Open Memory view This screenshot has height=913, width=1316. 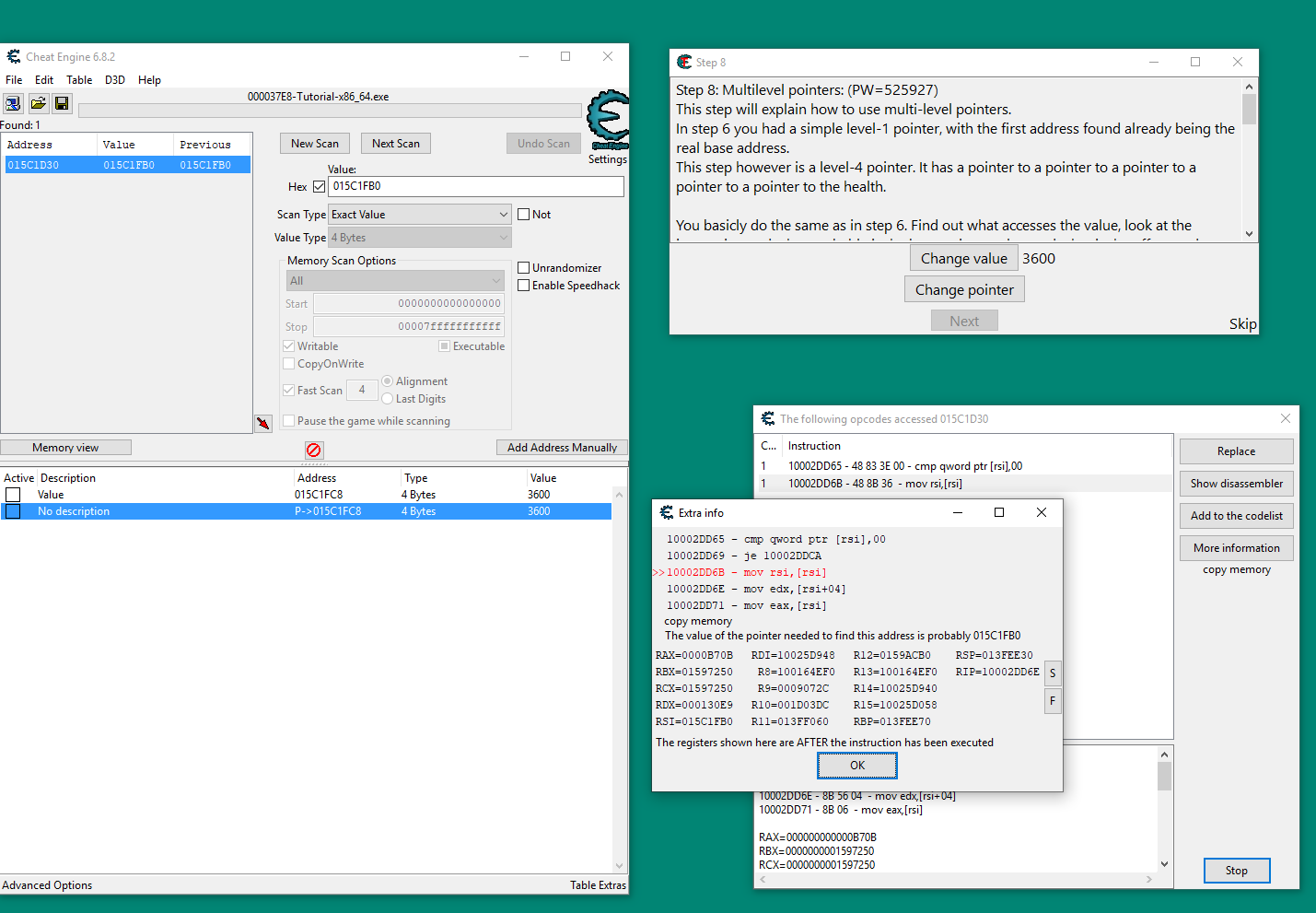65,447
